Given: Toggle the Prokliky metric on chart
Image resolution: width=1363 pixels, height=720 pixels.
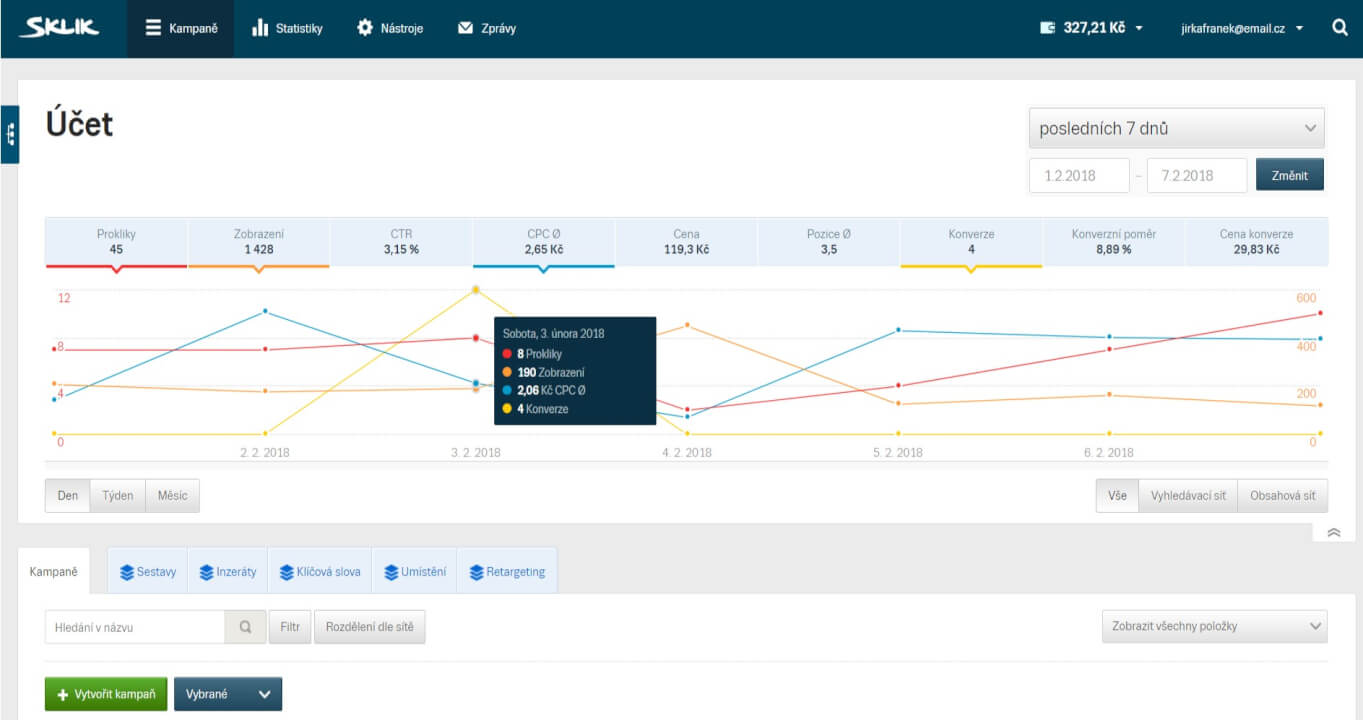Looking at the screenshot, I should 116,241.
